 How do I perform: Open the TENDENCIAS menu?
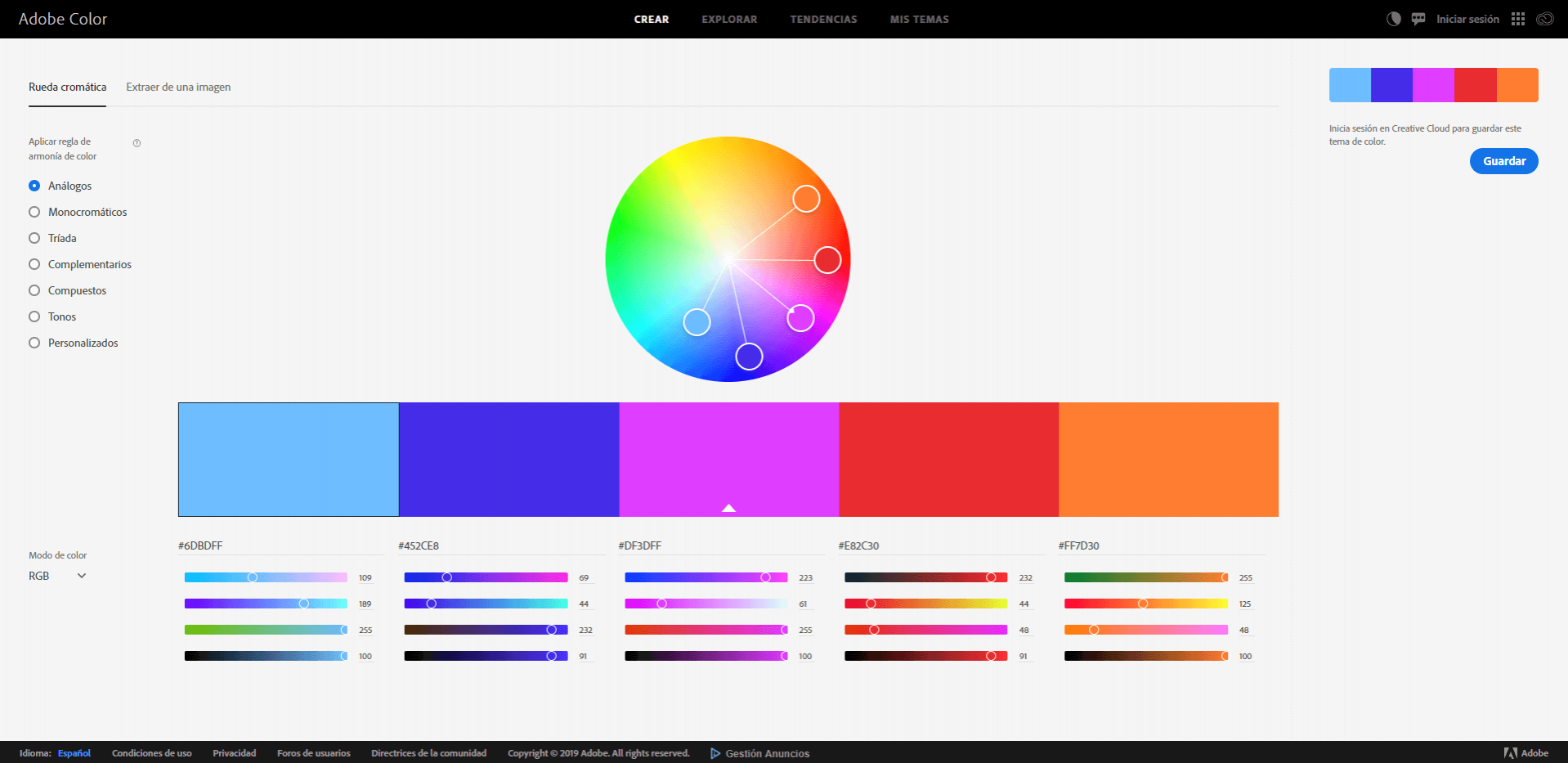(823, 19)
